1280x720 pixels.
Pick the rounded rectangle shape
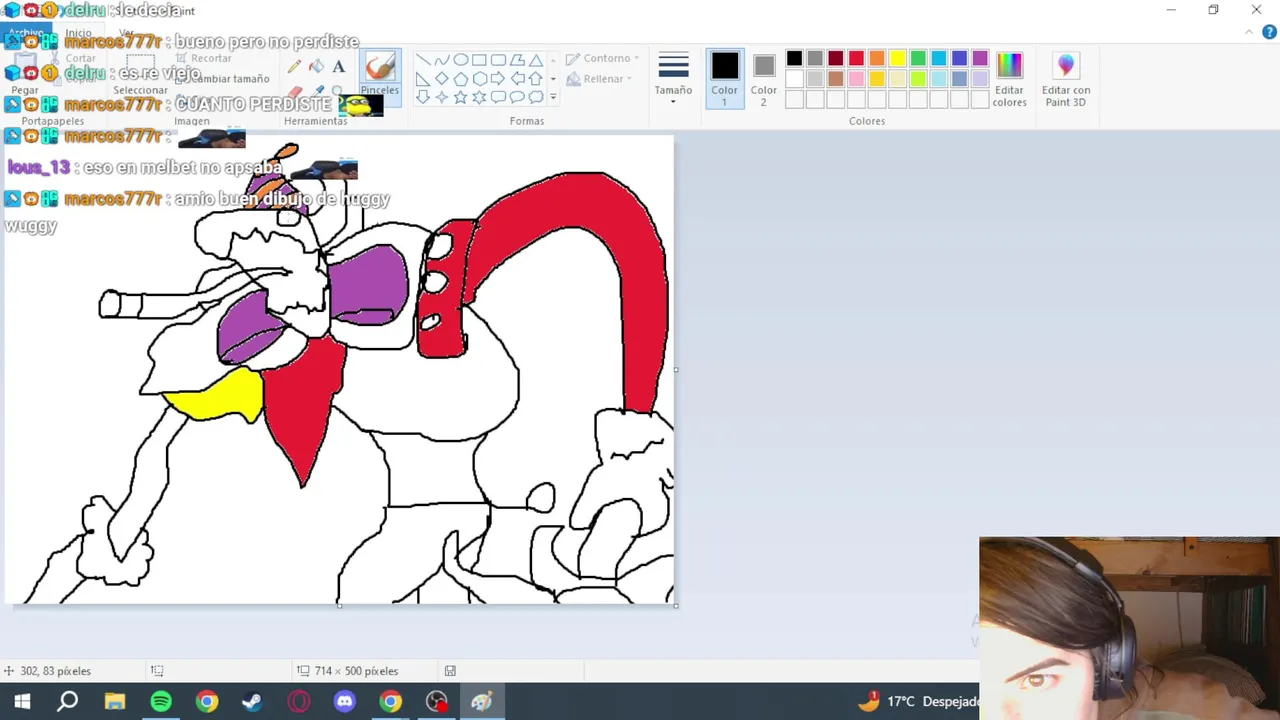[498, 60]
